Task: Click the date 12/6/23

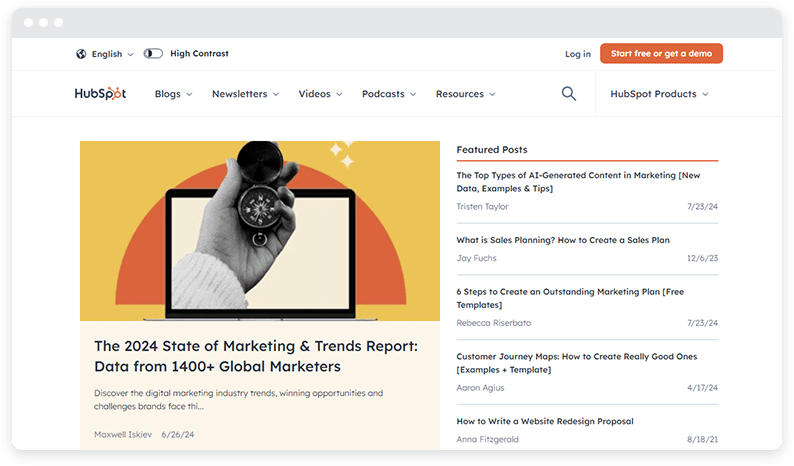Action: coord(702,258)
